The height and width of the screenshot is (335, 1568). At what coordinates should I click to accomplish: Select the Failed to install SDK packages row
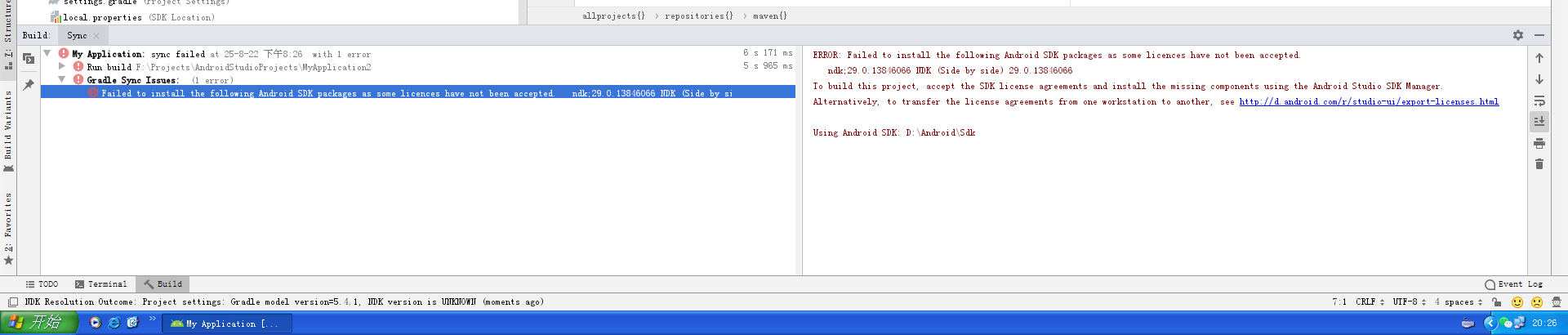point(418,93)
